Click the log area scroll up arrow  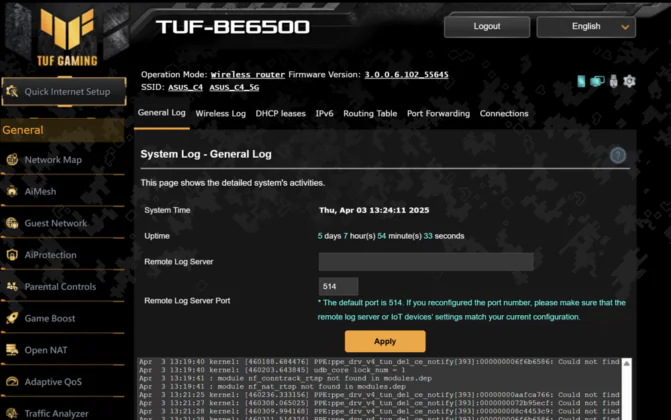click(626, 363)
